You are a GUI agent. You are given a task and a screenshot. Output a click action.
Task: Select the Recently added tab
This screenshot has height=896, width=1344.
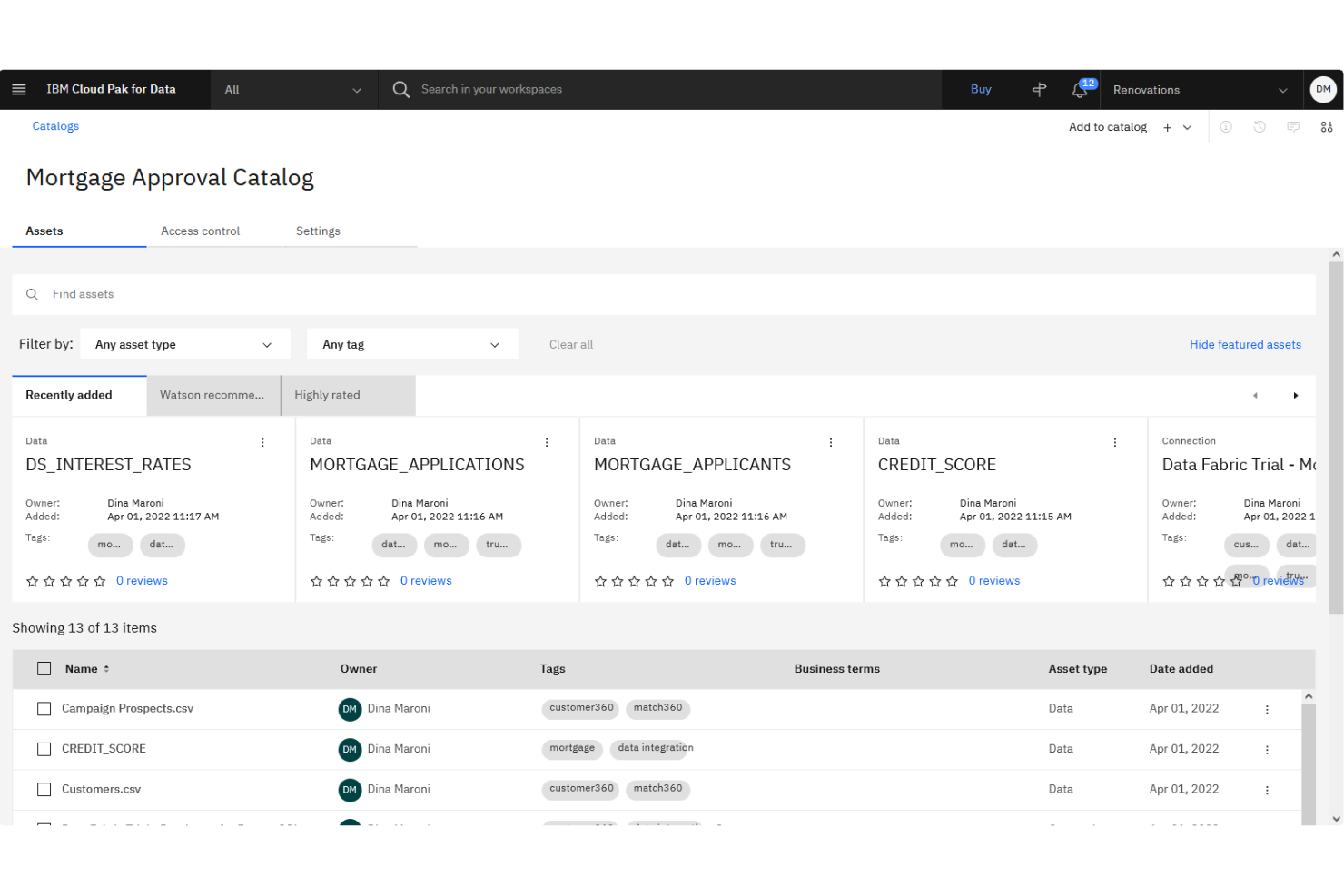[x=79, y=396]
